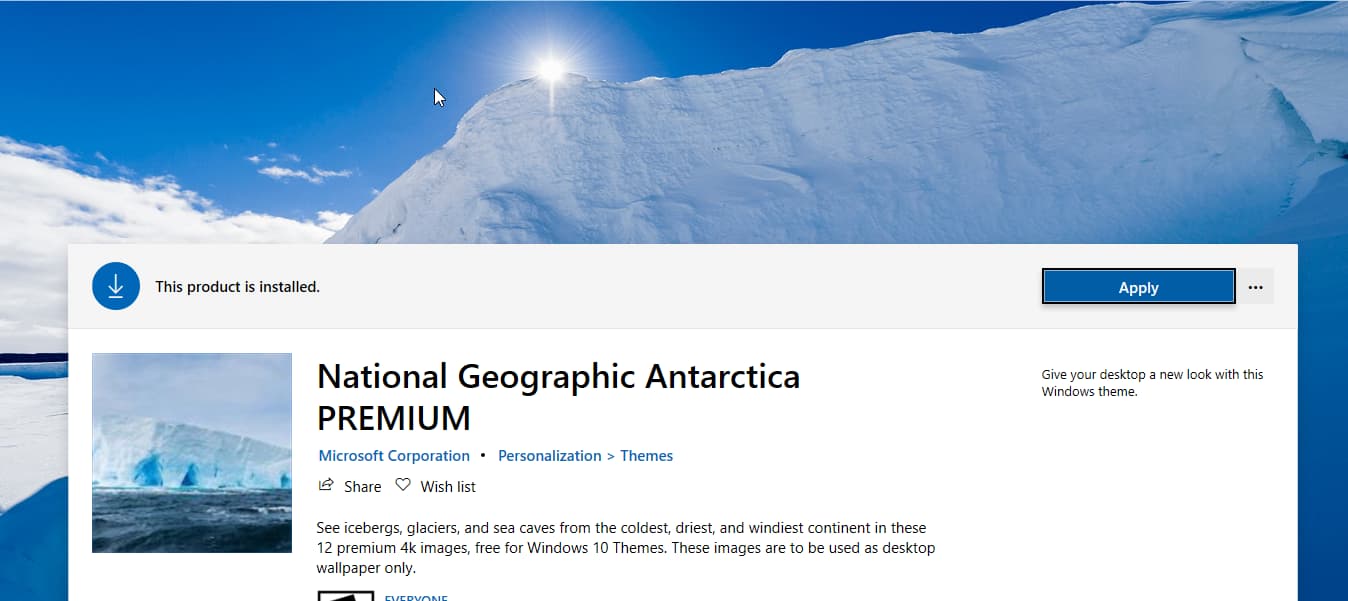Screen dimensions: 1348x601
Task: Click the ellipsis dots next to Apply
Action: 1255,286
